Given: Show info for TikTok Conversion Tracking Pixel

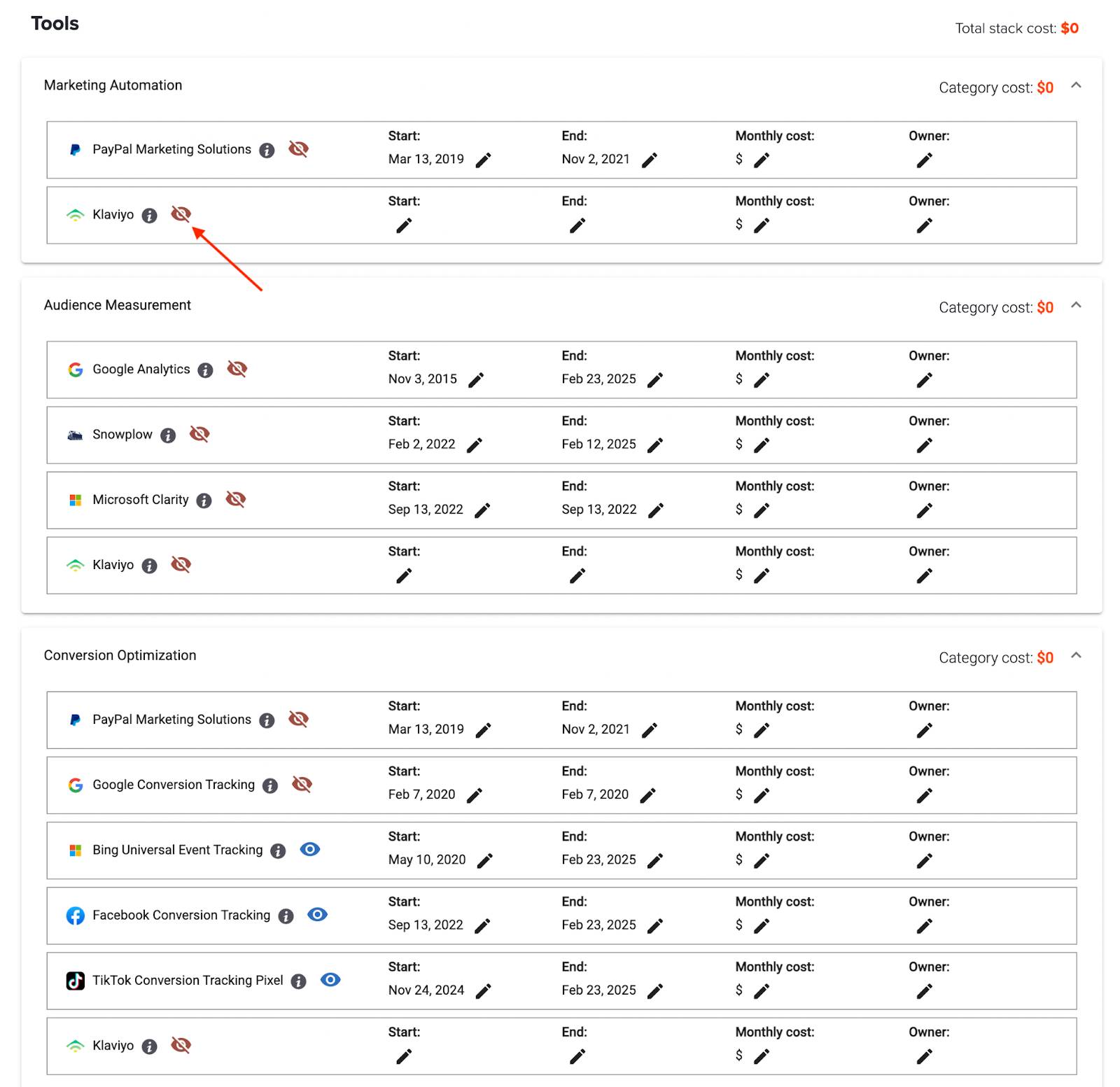Looking at the screenshot, I should pos(299,981).
